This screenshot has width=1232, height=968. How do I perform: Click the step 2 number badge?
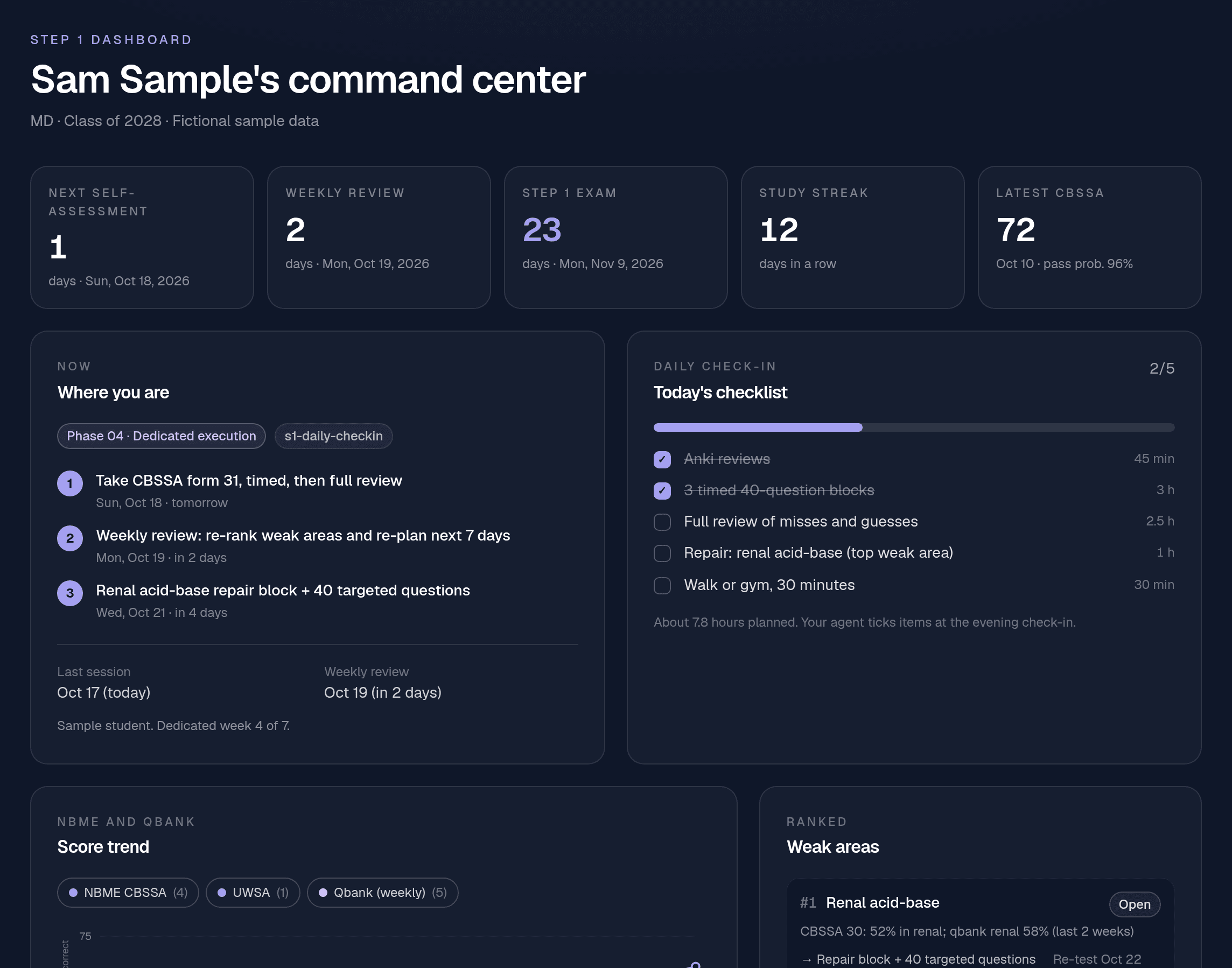point(69,538)
